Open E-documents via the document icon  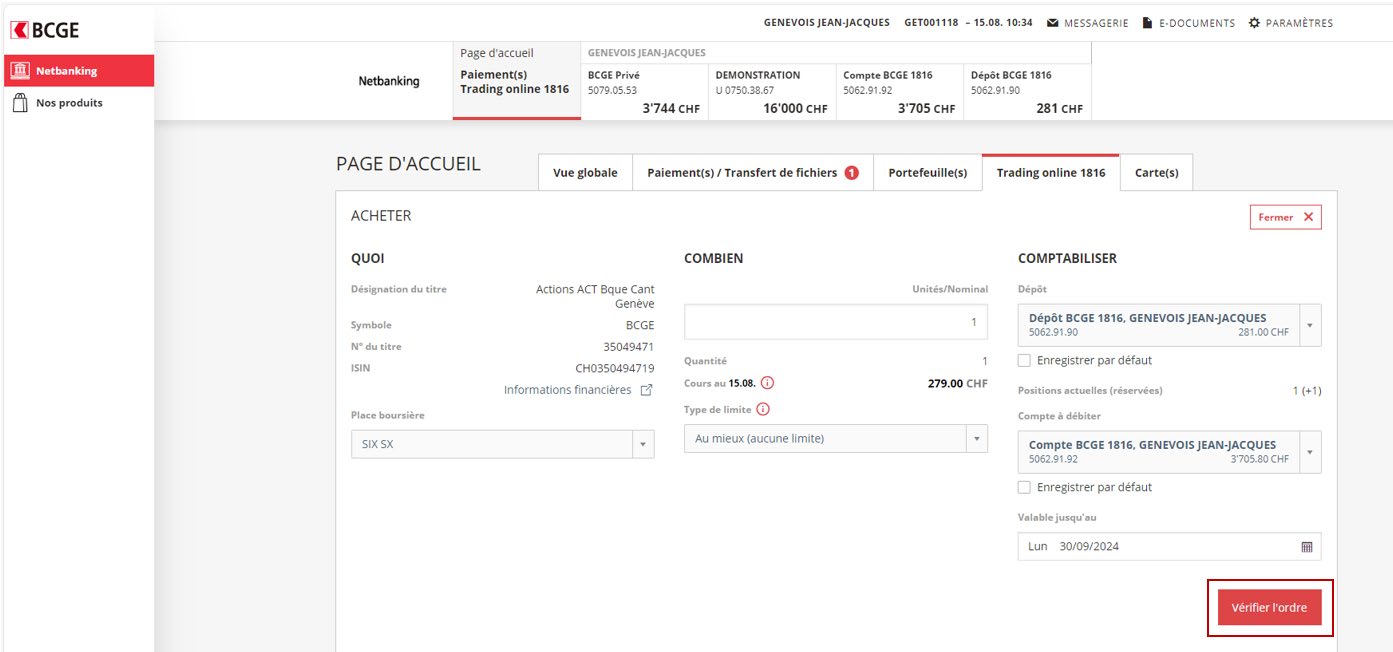pos(1148,23)
